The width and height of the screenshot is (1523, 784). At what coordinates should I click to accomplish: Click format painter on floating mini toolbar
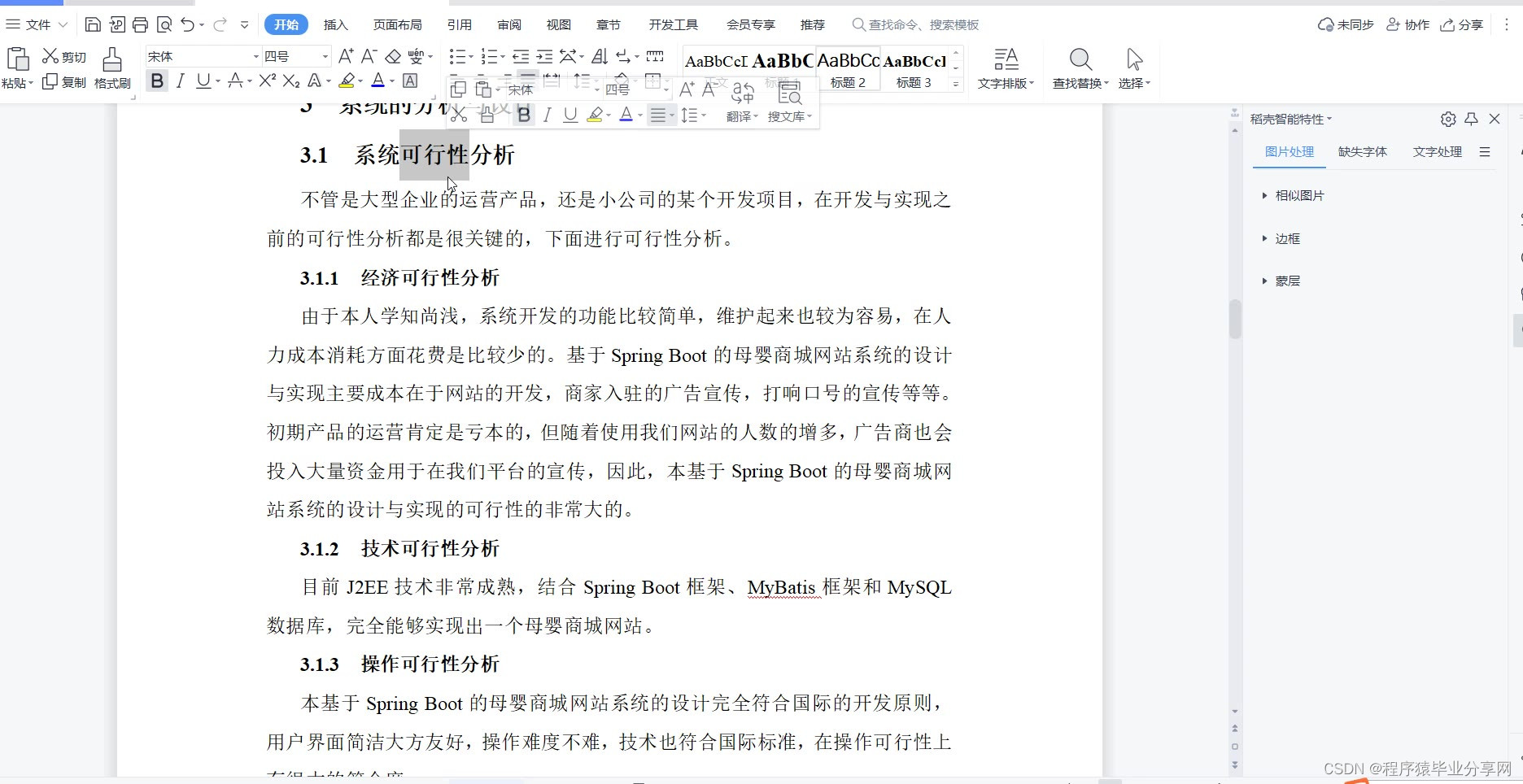[x=487, y=115]
